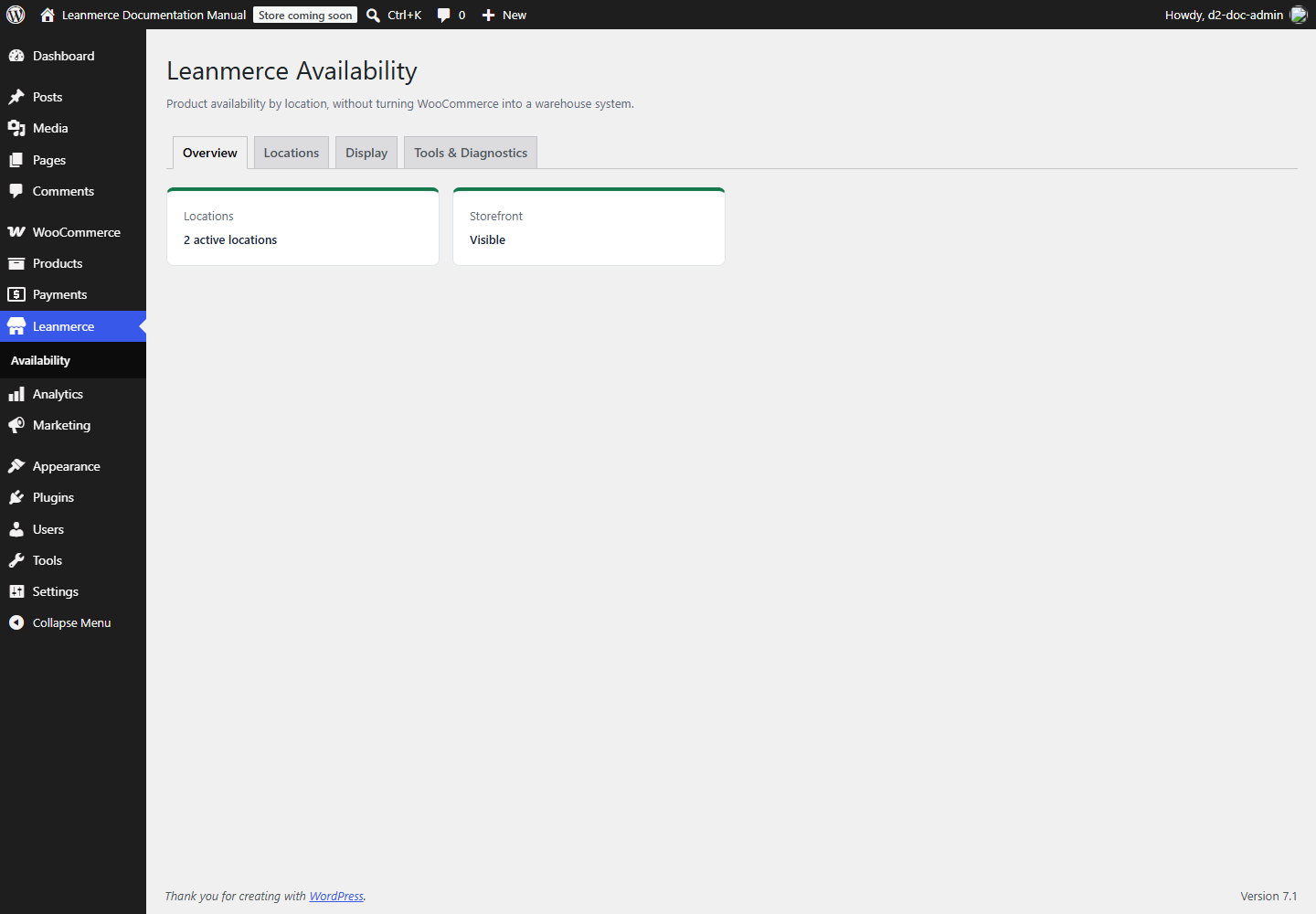
Task: Open the Tools & Diagnostics tab
Action: click(x=471, y=153)
